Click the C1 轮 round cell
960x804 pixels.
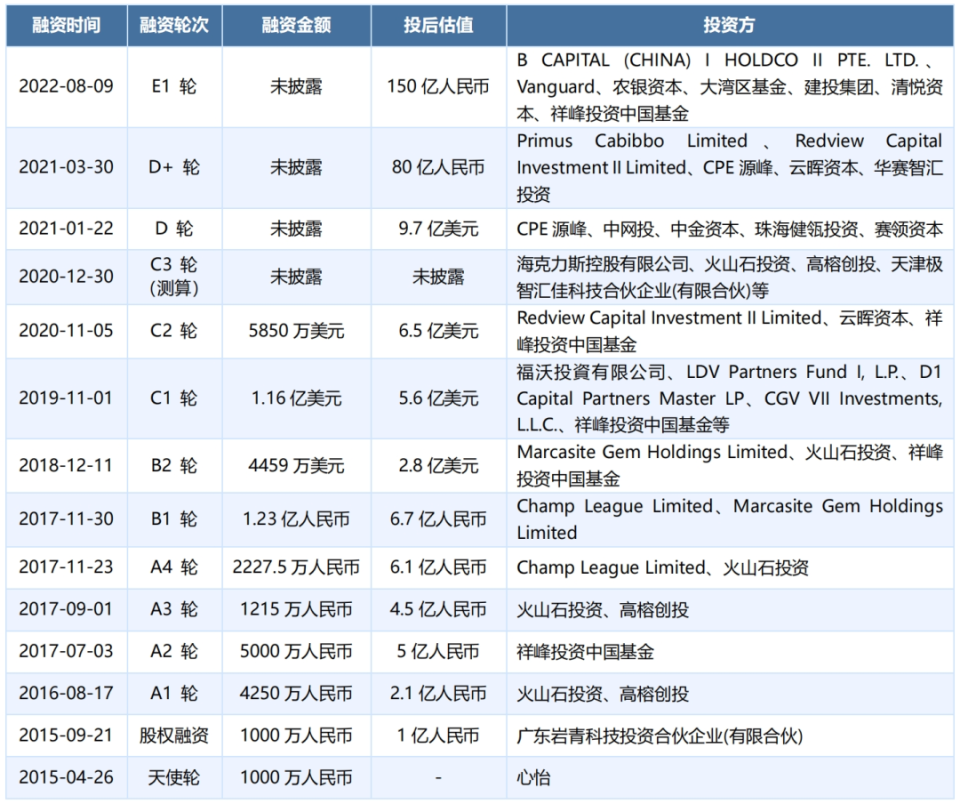(174, 399)
